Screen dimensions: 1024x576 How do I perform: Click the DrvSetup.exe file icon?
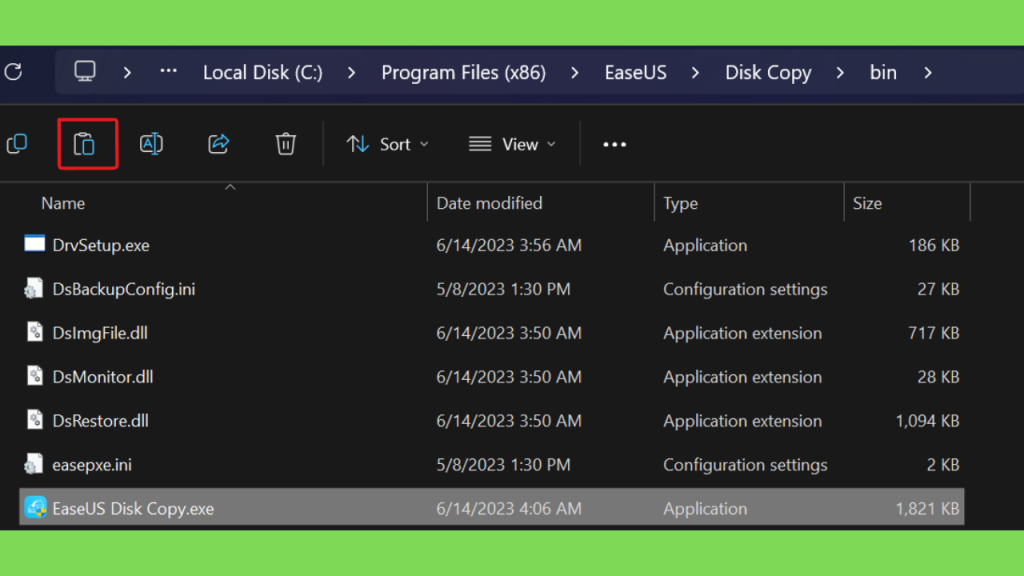[35, 244]
